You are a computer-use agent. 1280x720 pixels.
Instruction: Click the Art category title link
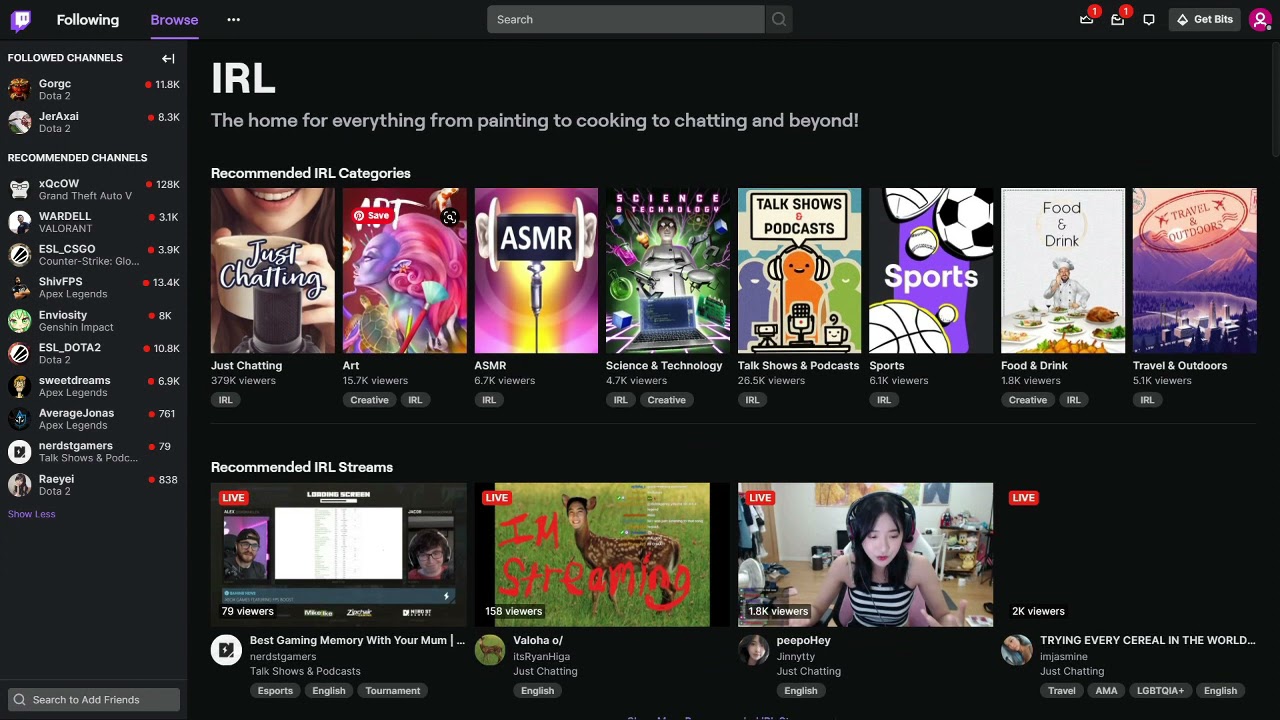pos(351,365)
